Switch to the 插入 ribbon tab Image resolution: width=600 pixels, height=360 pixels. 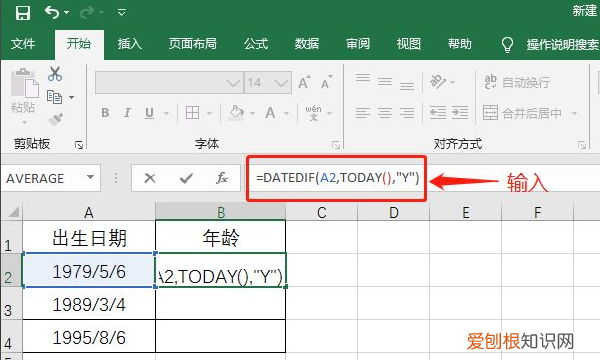129,44
